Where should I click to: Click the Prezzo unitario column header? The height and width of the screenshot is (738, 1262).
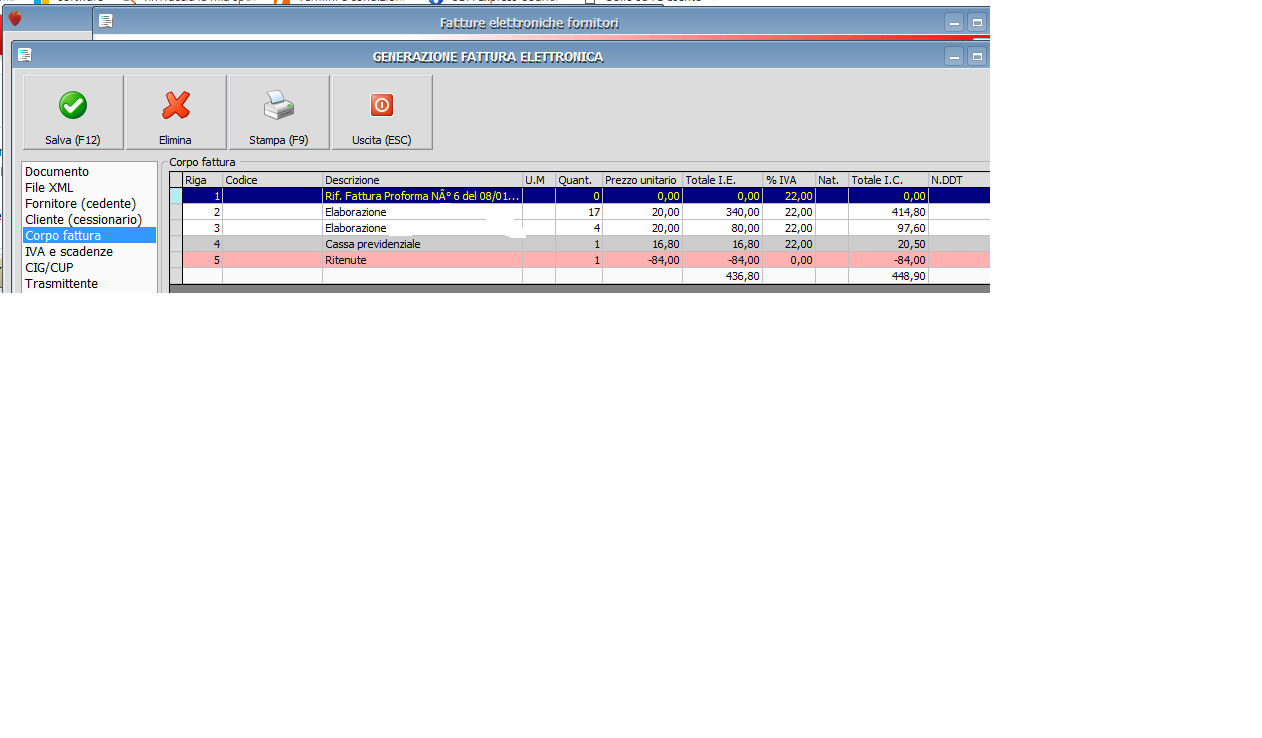642,180
